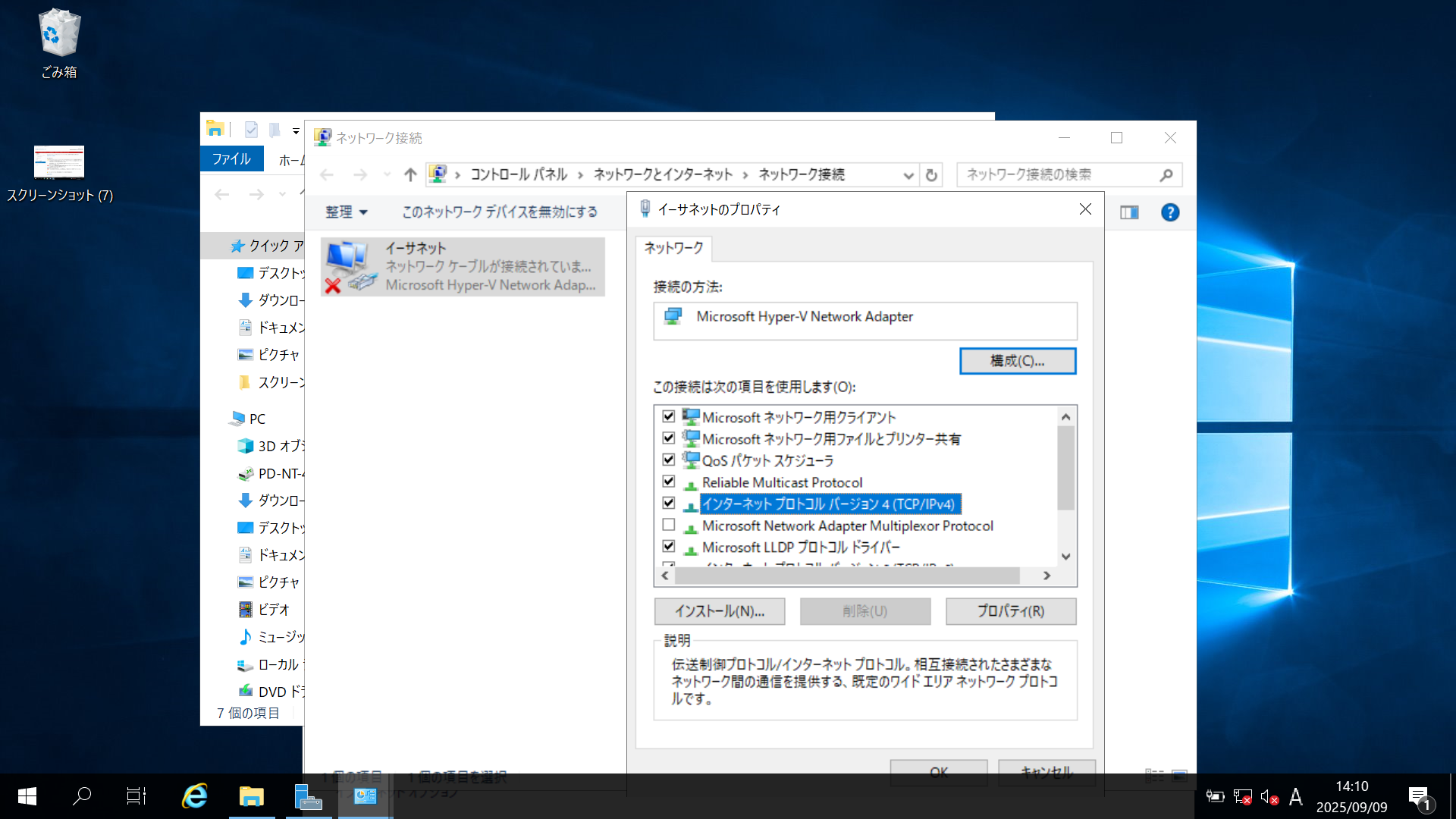Click the 構成(C) button
Screen dimensions: 1456x819
1017,360
